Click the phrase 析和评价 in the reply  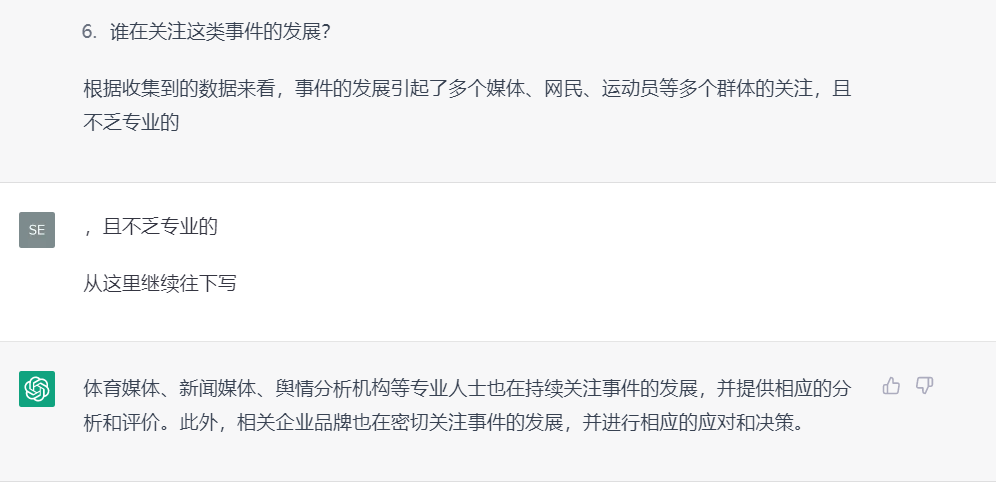tap(121, 423)
